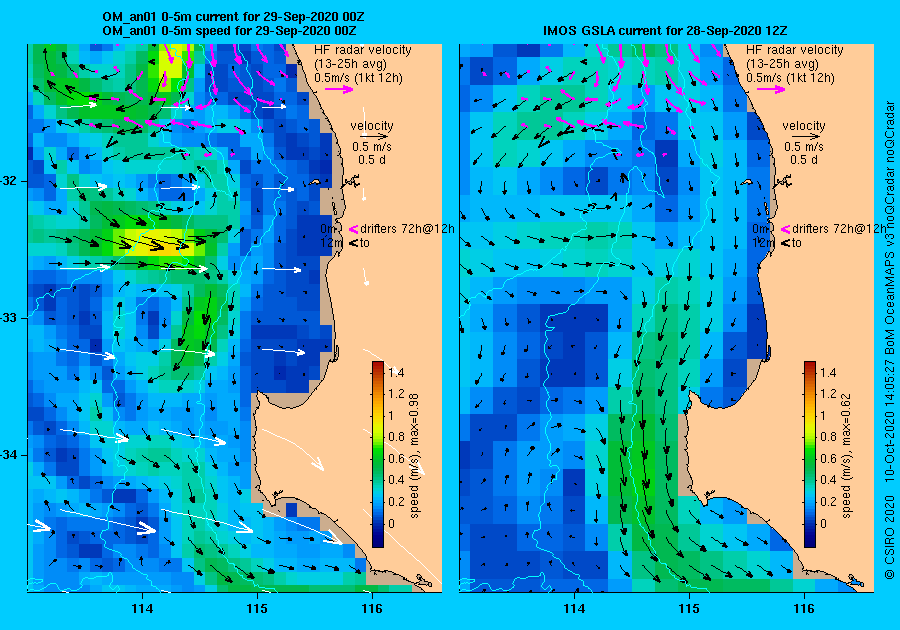Click 'HF radar velocity' label in GSLA panel

pos(795,50)
